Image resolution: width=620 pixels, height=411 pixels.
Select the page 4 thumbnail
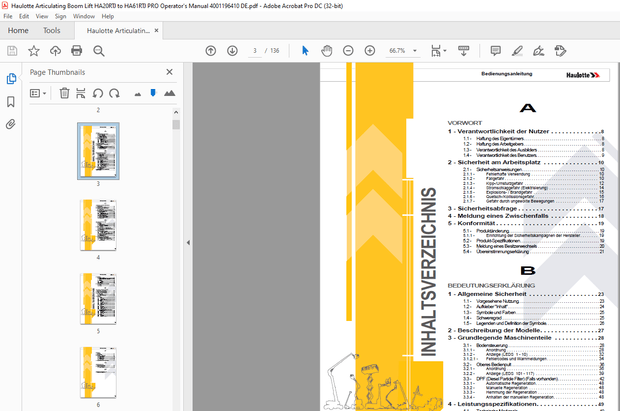(98, 225)
